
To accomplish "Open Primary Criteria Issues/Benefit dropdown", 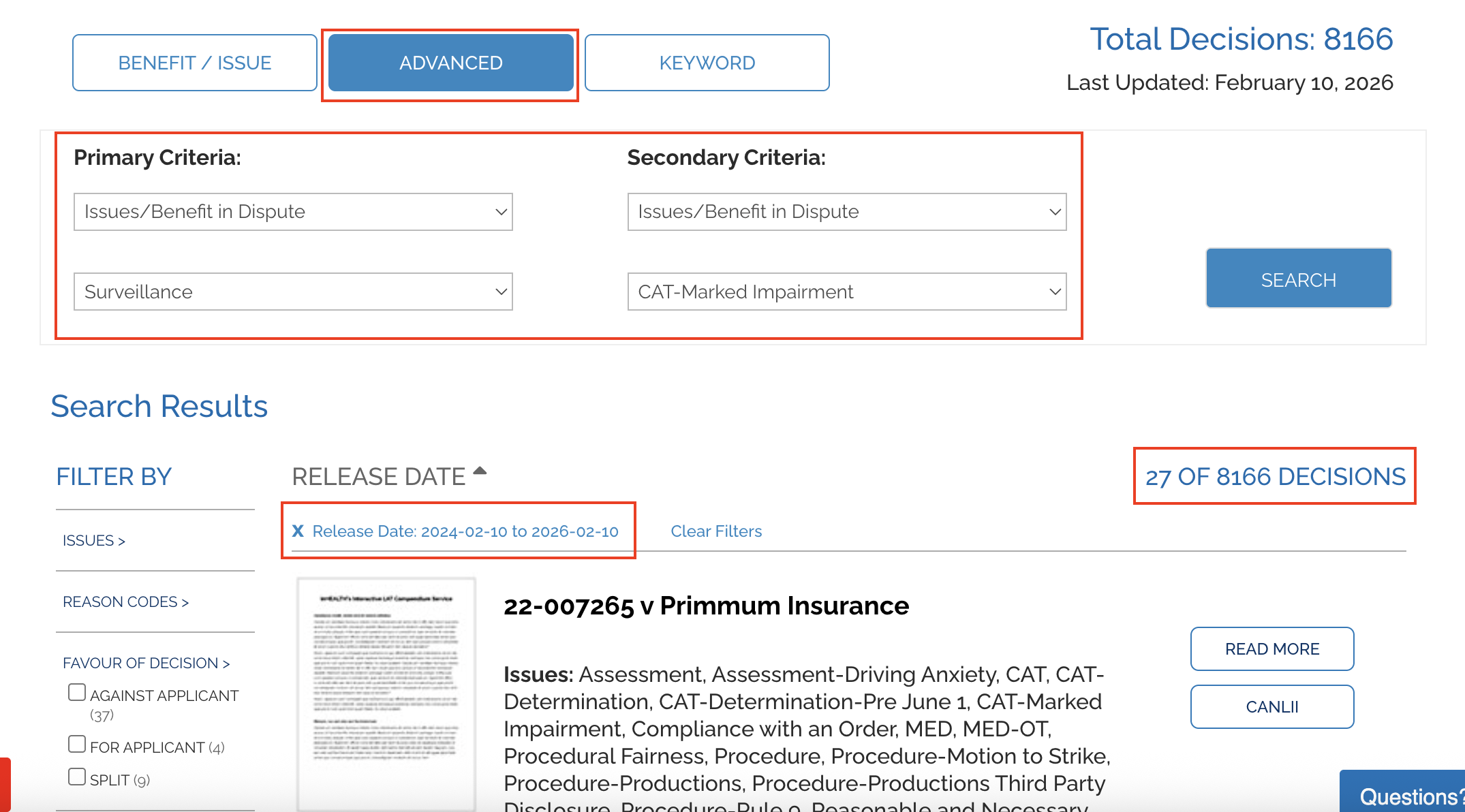I will tap(293, 212).
